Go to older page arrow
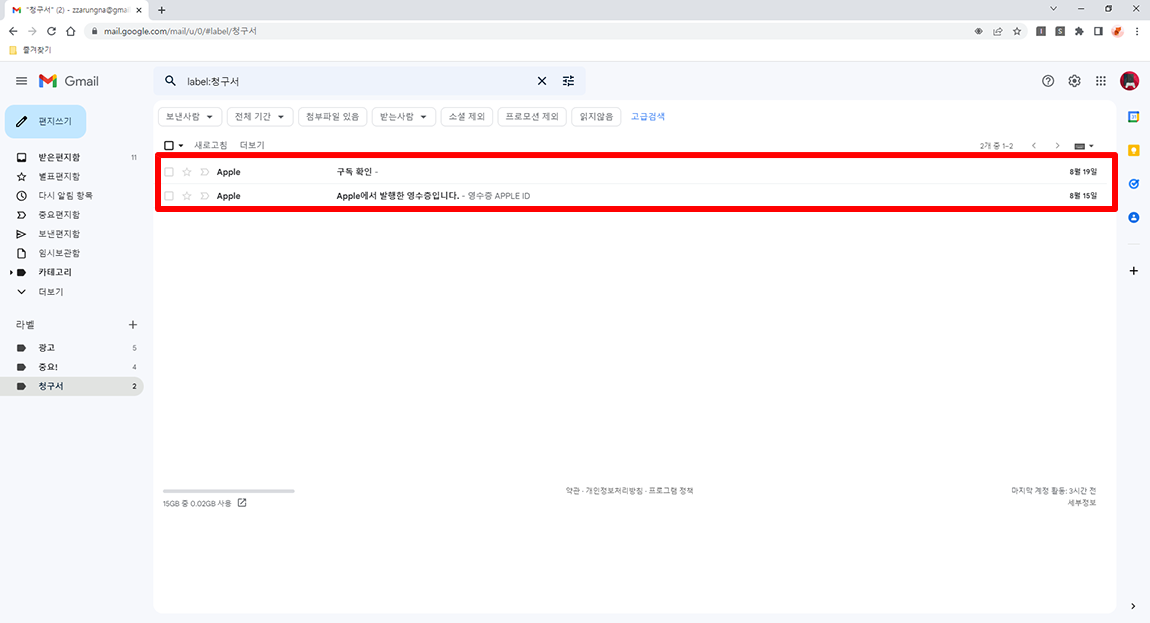This screenshot has height=623, width=1150. click(1057, 146)
